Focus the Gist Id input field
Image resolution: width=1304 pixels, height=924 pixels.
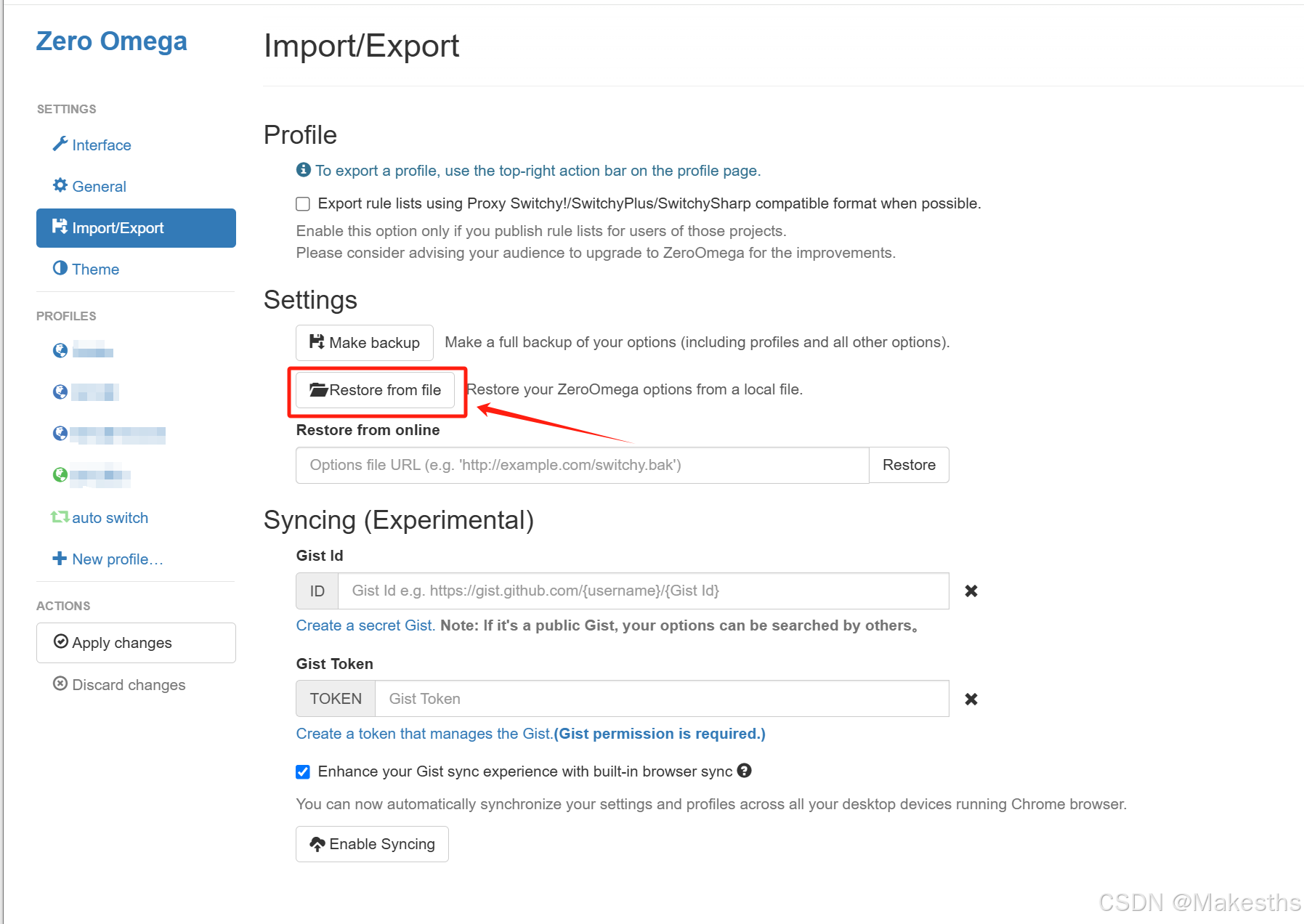coord(643,591)
